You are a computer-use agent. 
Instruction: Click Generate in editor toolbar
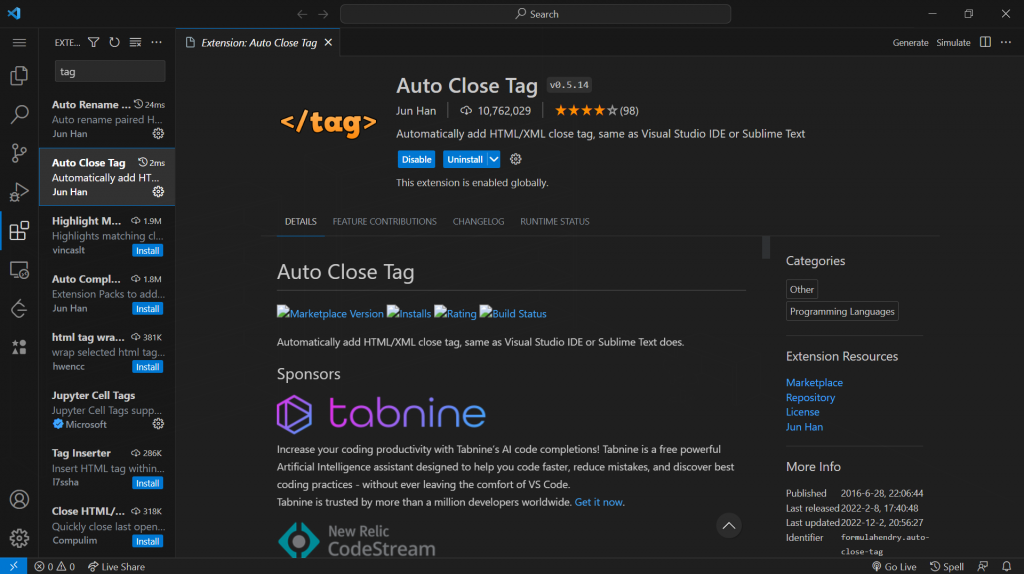point(910,42)
